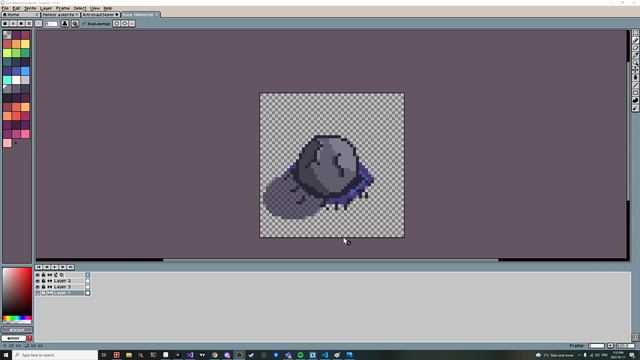Click third selection mode icon in context bar
Screen dimensions: 640x360
(x=21, y=24)
